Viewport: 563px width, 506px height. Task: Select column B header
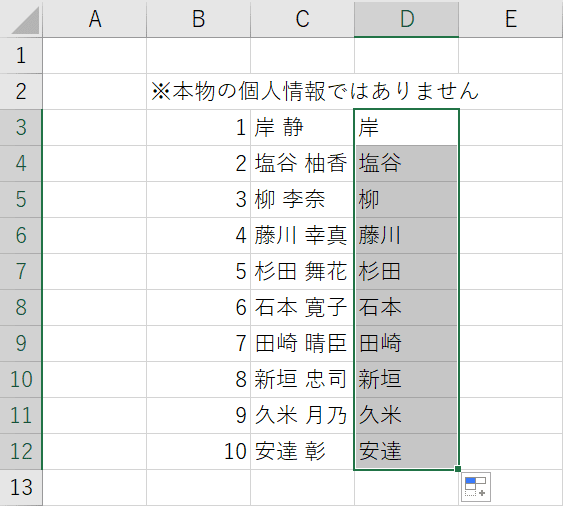[199, 19]
